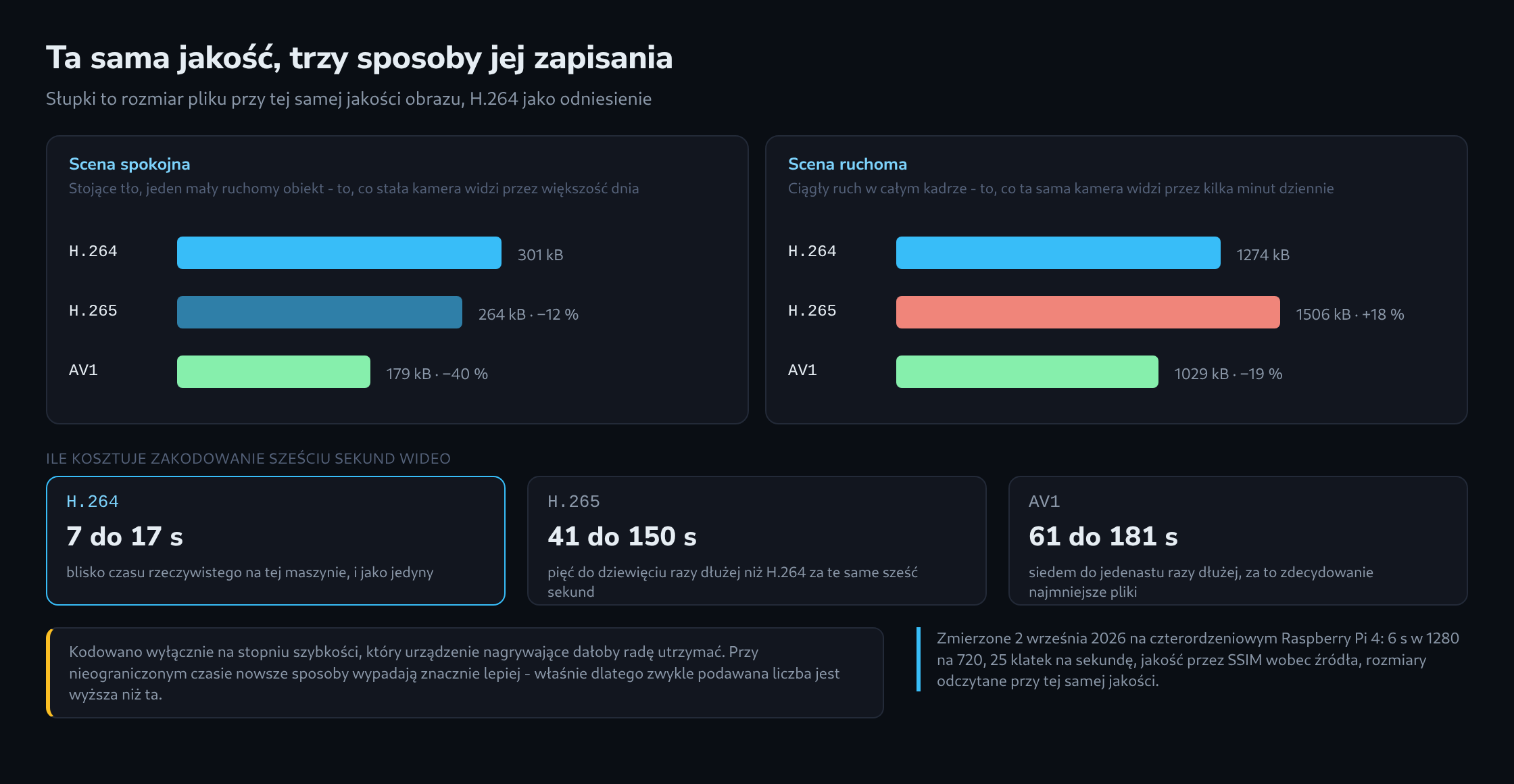
Task: Click the H.265 bar in Scena spokojna
Action: 320,312
